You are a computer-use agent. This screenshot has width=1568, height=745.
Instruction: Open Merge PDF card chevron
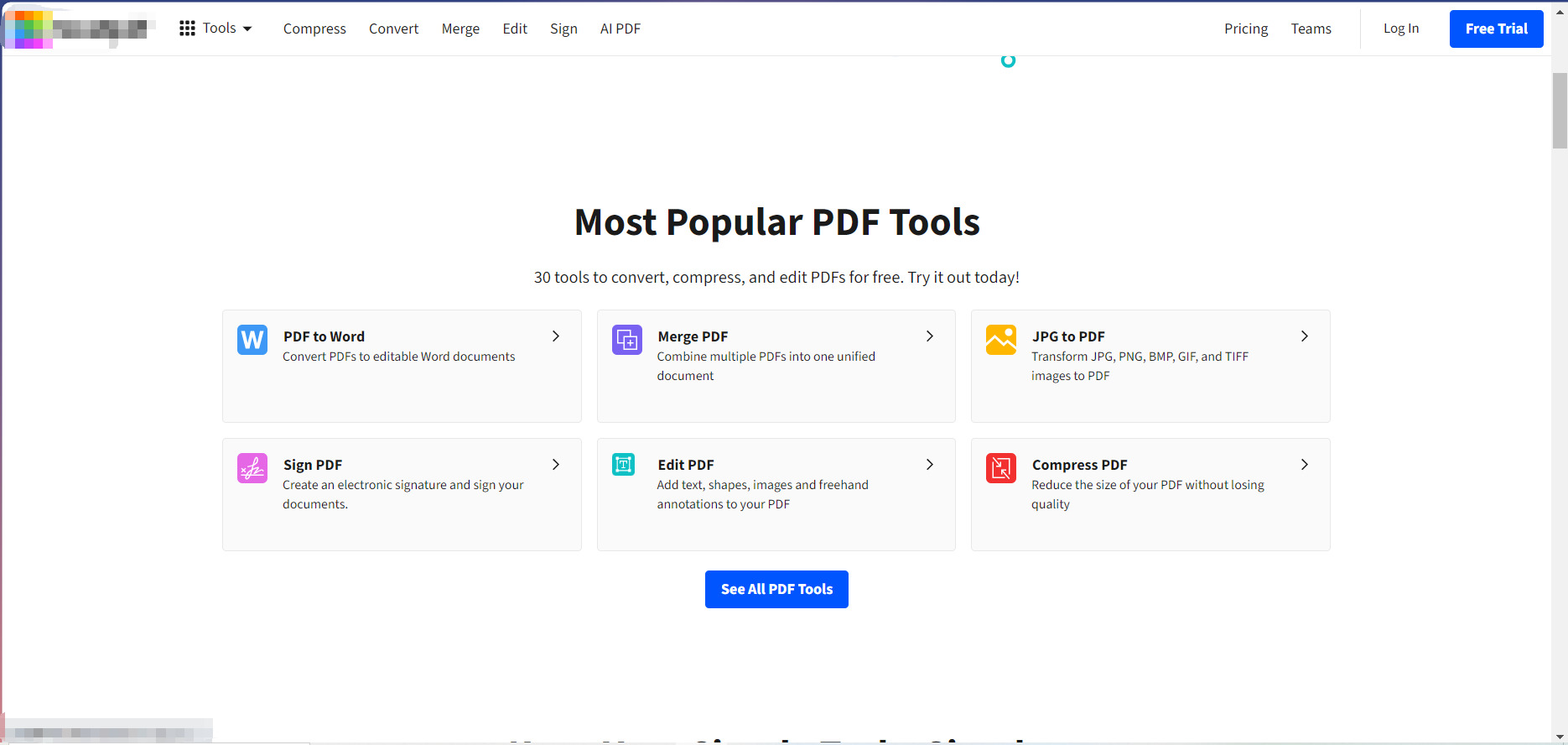(930, 336)
